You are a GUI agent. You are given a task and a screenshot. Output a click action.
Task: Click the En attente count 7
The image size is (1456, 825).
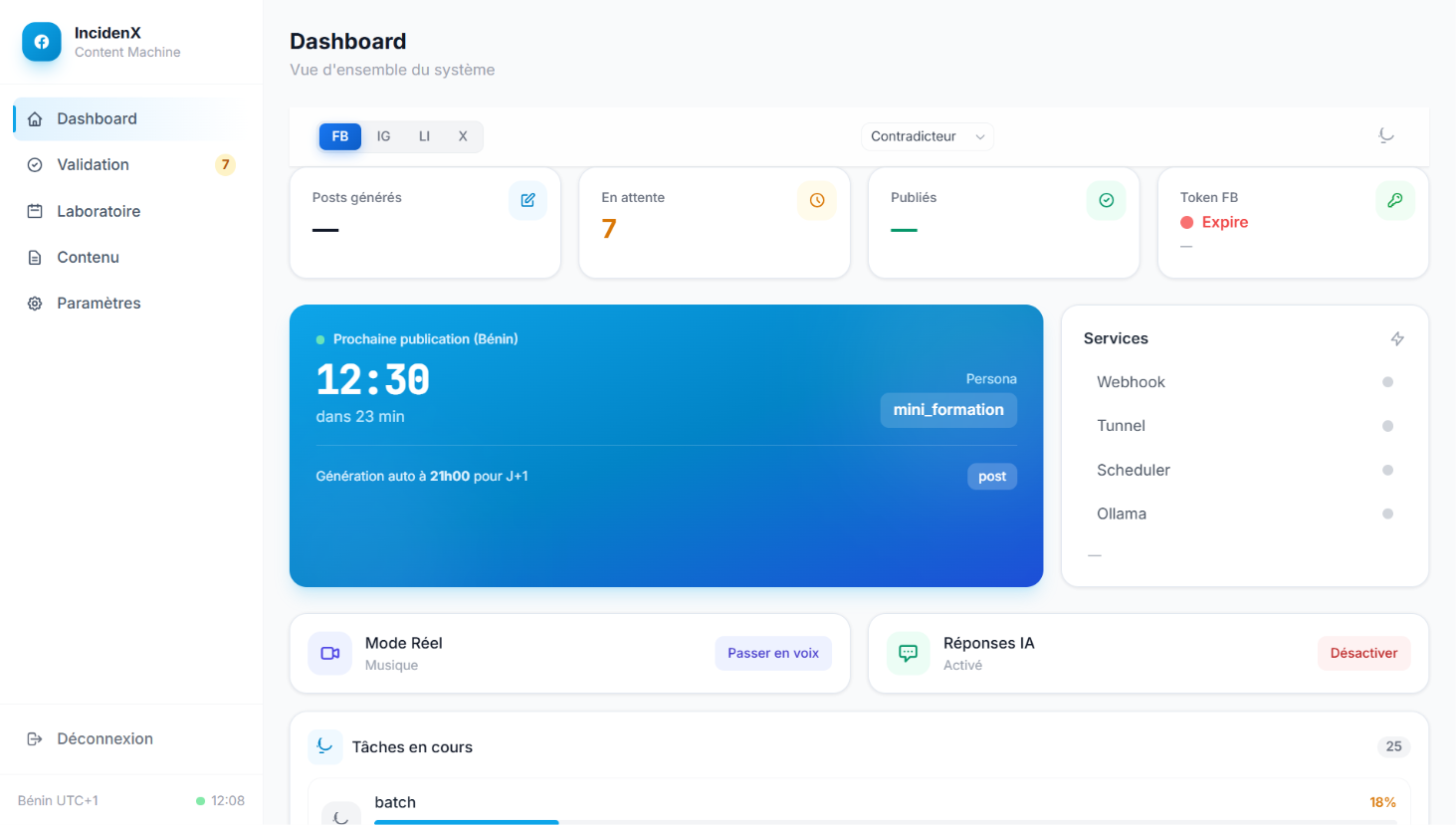609,229
